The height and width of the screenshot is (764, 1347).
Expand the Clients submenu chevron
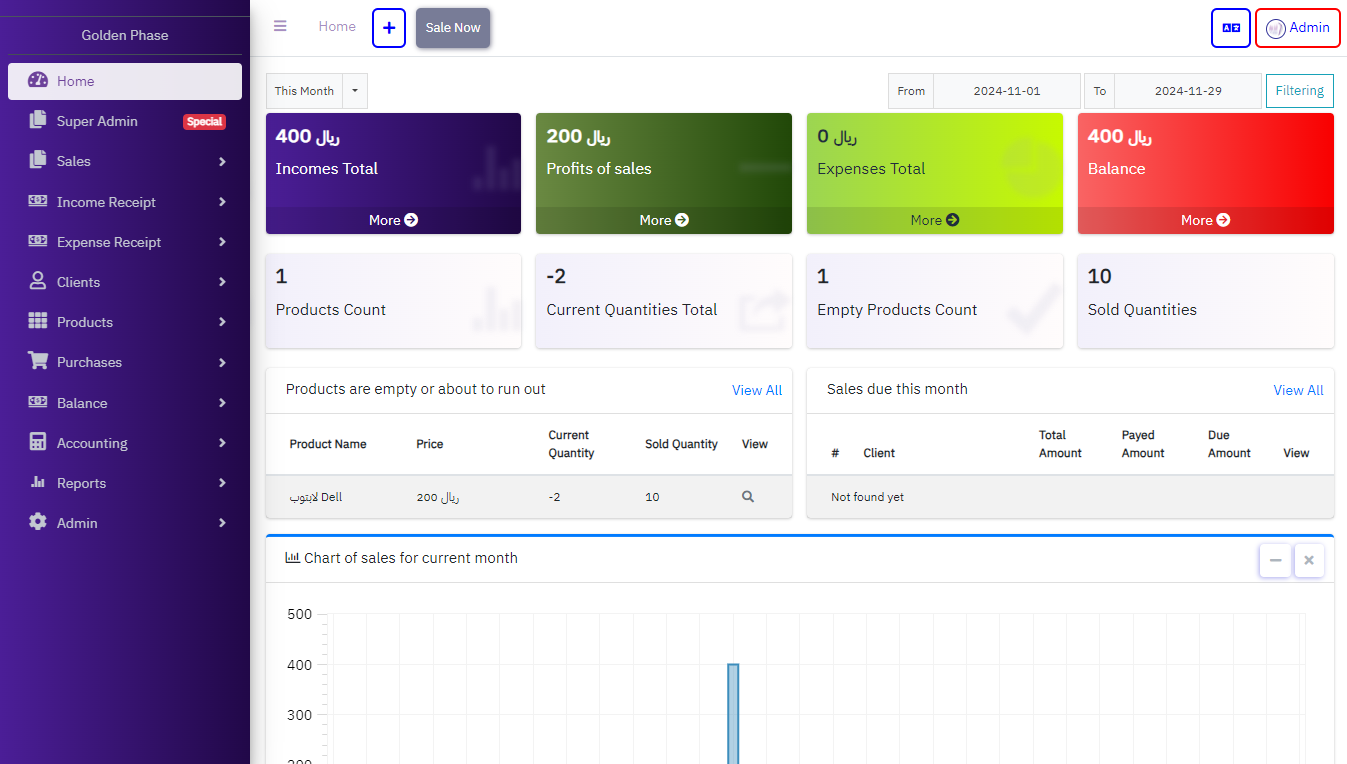222,282
